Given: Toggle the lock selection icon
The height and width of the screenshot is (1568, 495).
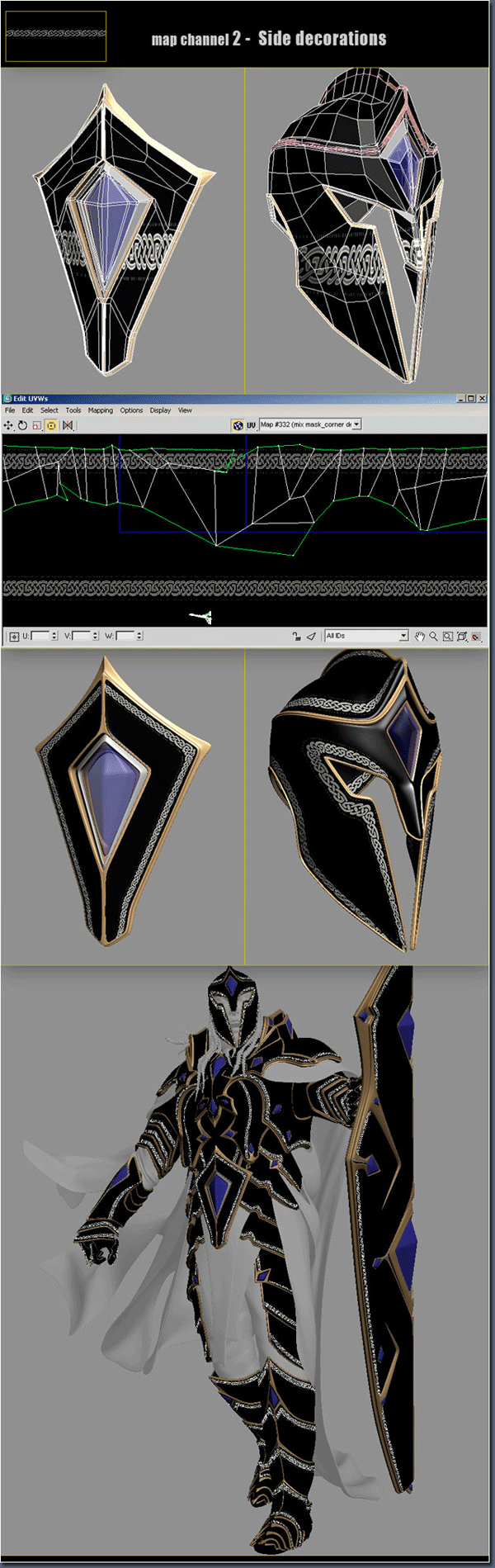Looking at the screenshot, I should pyautogui.click(x=296, y=636).
